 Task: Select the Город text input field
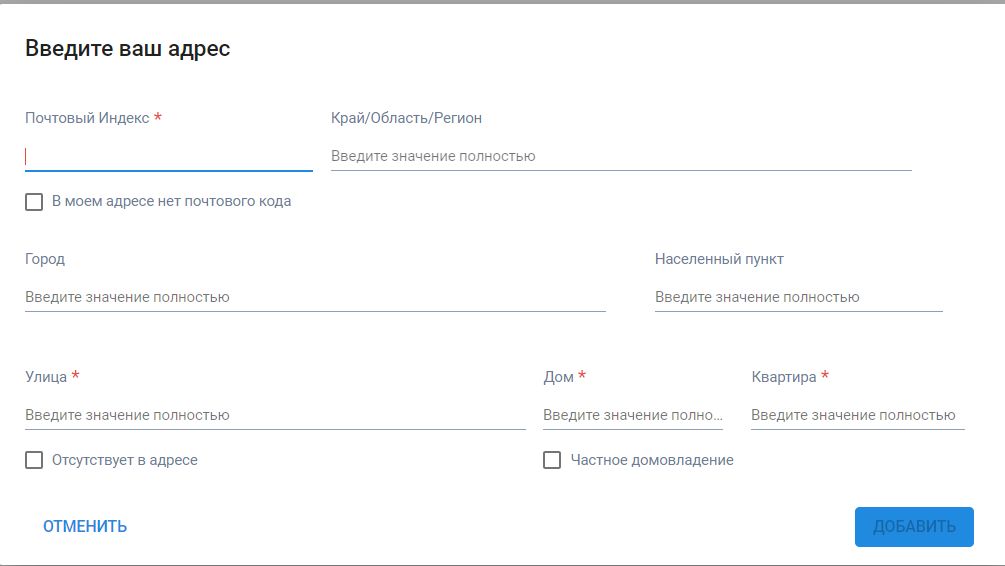coord(315,297)
